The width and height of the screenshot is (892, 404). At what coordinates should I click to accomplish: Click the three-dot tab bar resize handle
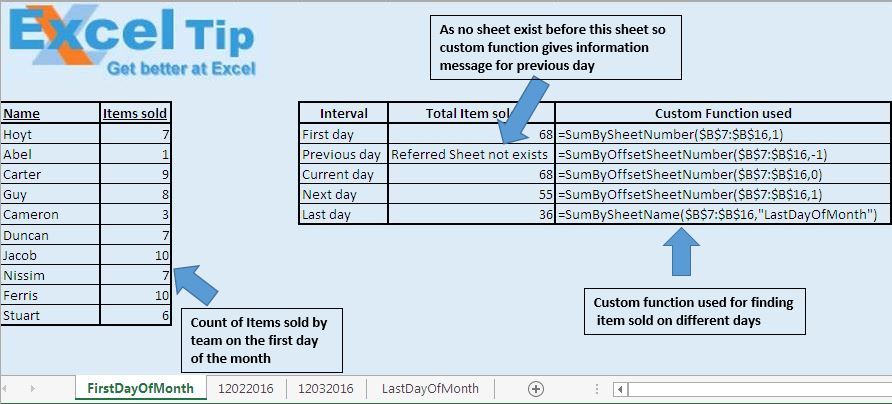click(597, 389)
